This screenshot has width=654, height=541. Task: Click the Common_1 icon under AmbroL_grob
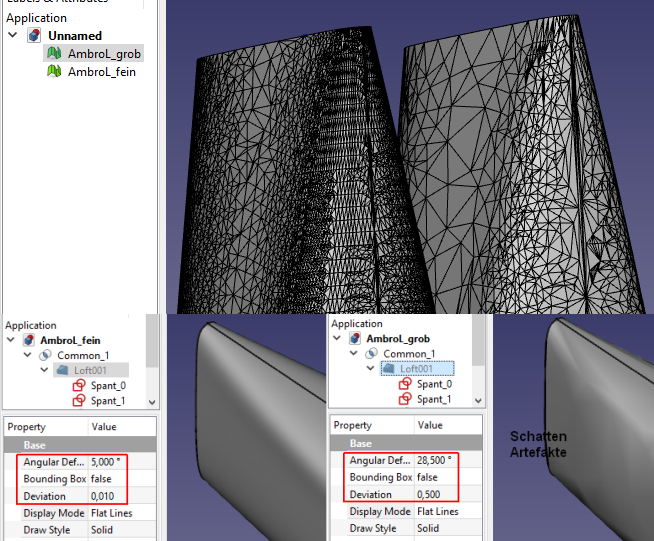371,354
